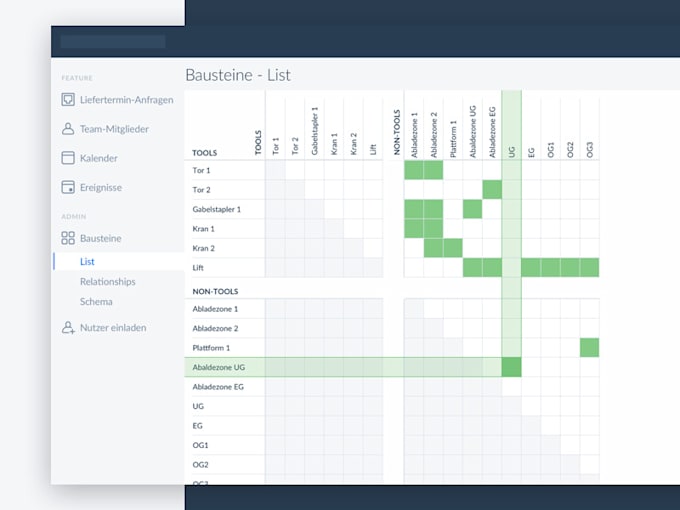Click the Bausteine grid icon

(68, 238)
